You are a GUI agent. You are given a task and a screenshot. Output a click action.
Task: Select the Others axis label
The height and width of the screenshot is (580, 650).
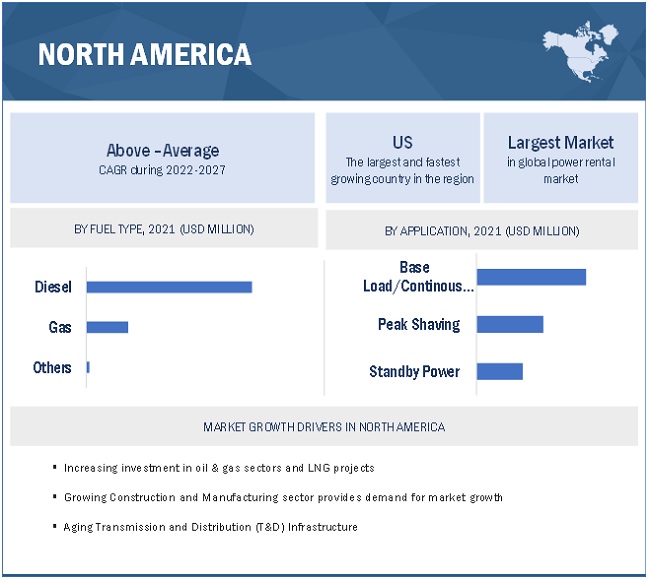coord(52,367)
